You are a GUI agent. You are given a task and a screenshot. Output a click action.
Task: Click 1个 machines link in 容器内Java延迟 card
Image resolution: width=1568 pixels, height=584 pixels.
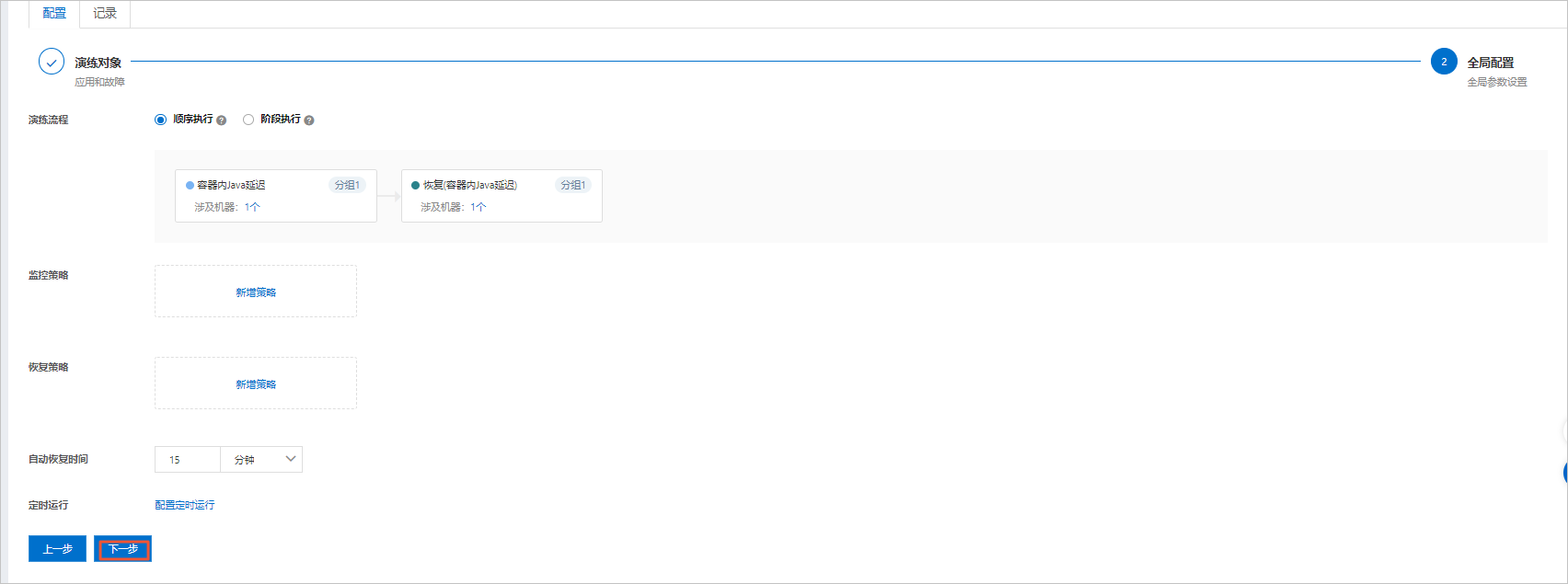[252, 208]
